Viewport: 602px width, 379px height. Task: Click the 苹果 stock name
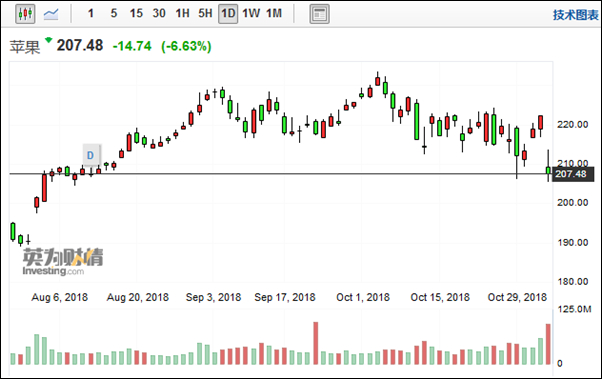[x=25, y=47]
